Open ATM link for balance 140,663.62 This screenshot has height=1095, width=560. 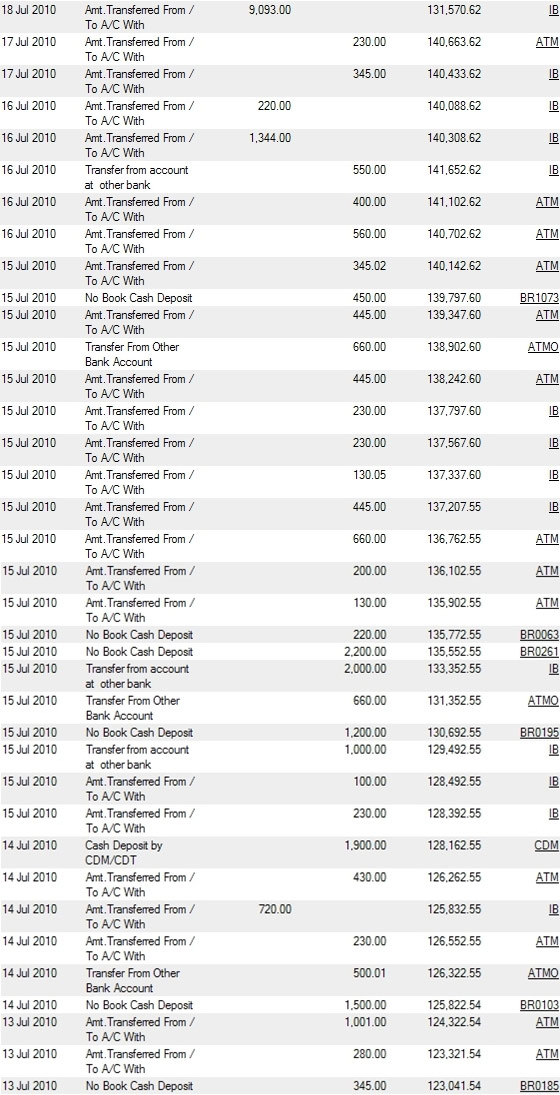[547, 42]
